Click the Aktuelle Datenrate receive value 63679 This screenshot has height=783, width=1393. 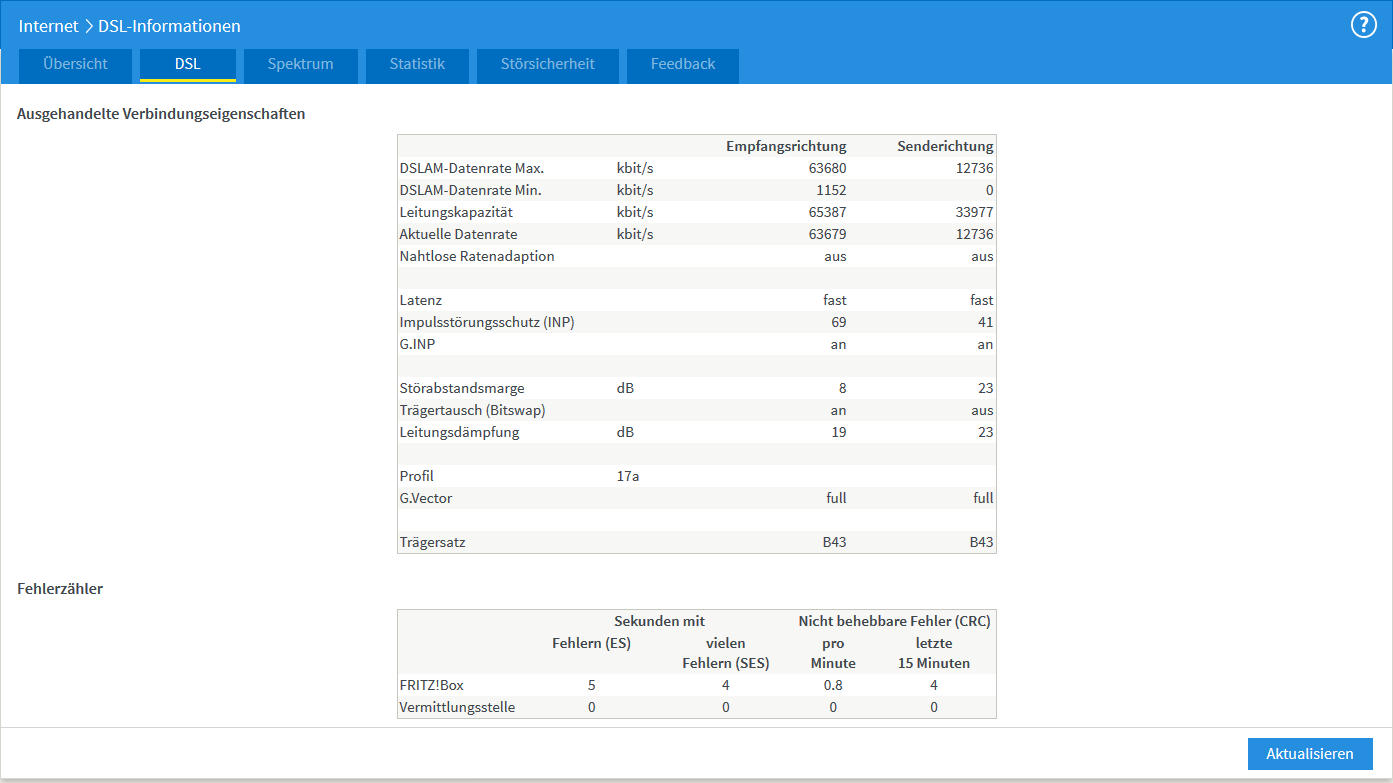click(x=826, y=234)
